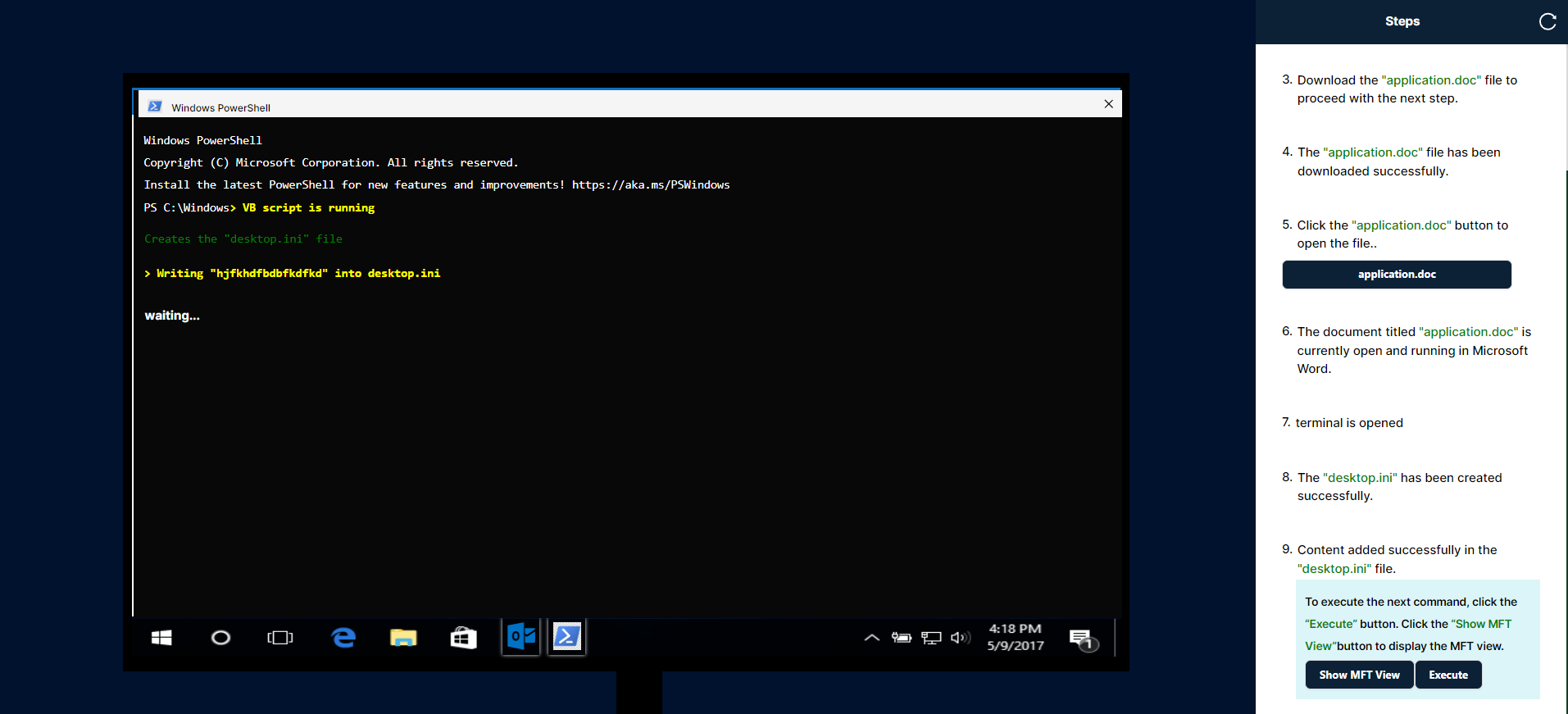Screen dimensions: 1568x714
Task: Open the Microsoft Store taskbar icon
Action: pyautogui.click(x=463, y=638)
